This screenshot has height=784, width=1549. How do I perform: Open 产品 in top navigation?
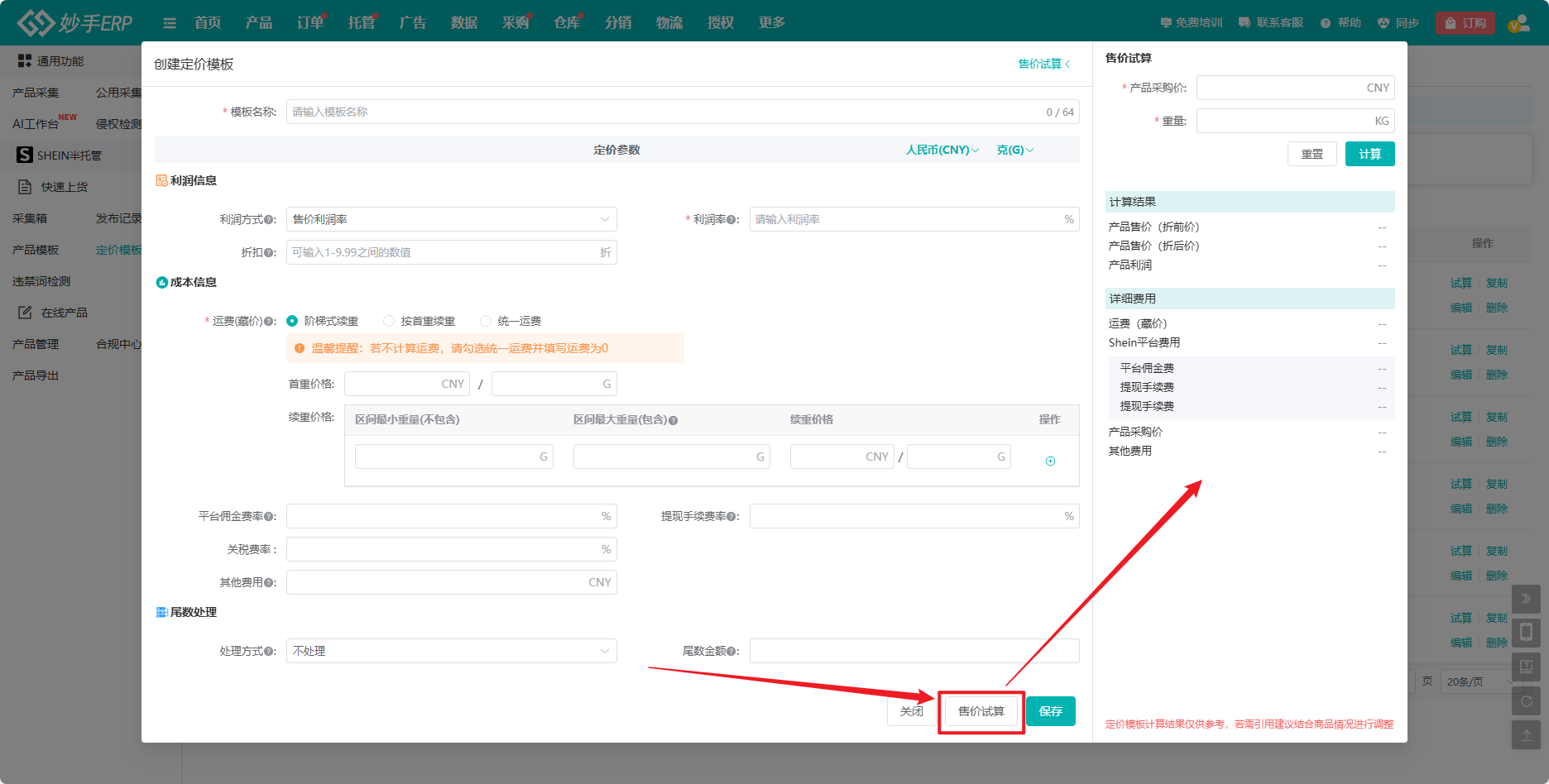click(259, 23)
